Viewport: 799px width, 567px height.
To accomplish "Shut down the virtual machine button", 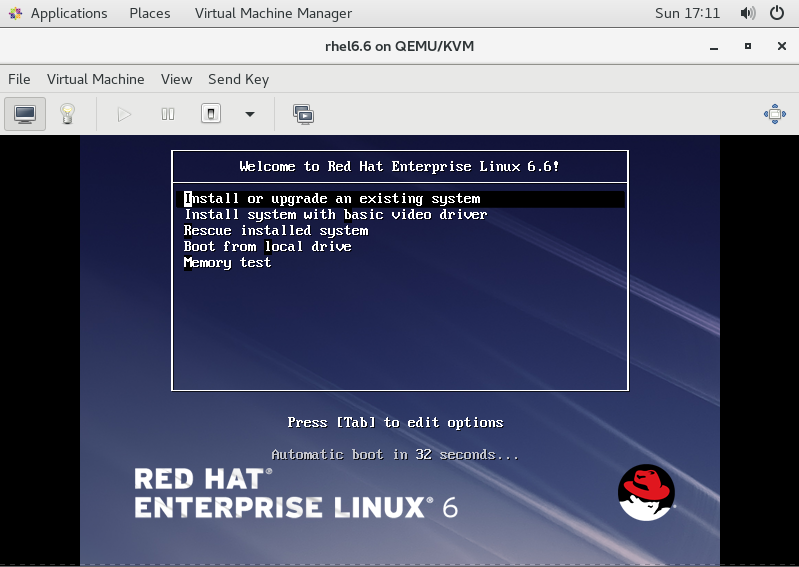I will tap(211, 113).
